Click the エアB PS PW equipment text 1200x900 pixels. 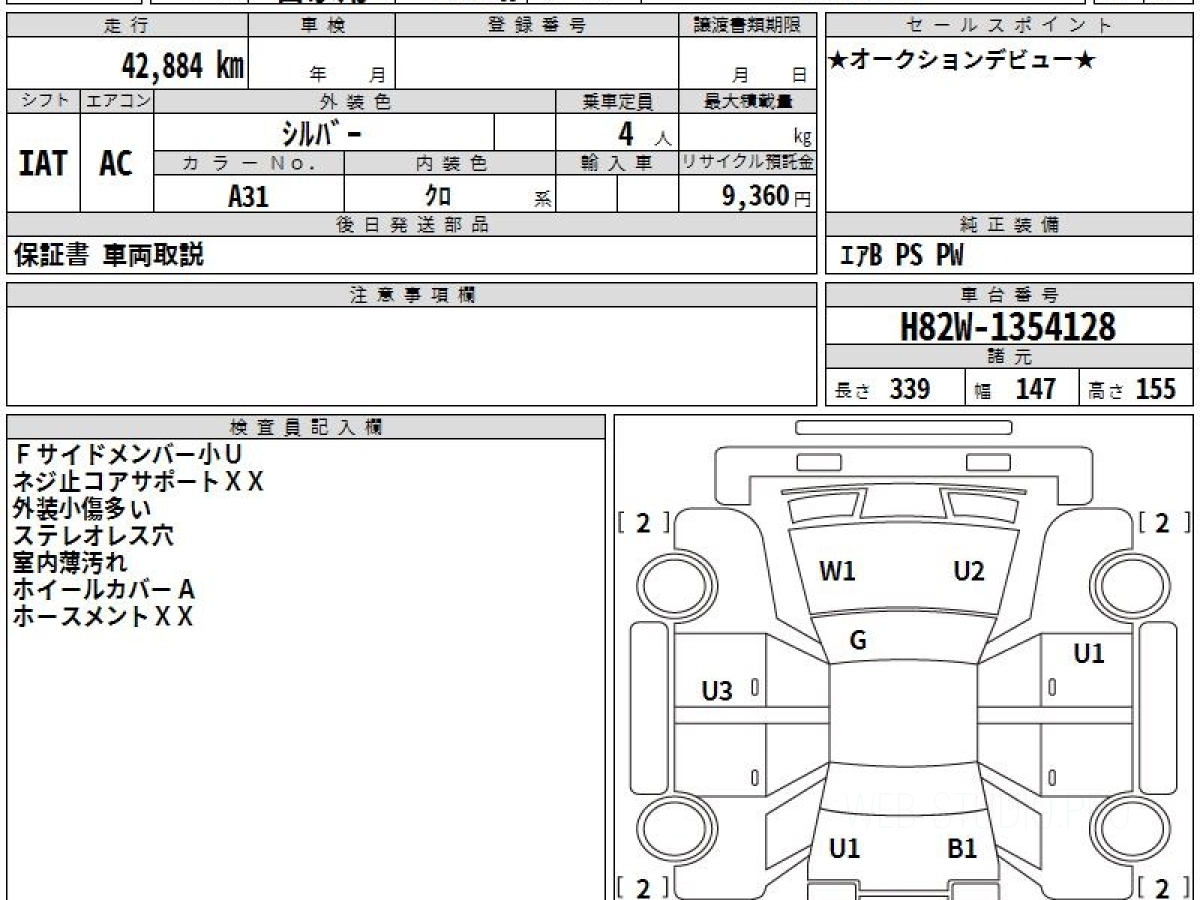coord(901,256)
